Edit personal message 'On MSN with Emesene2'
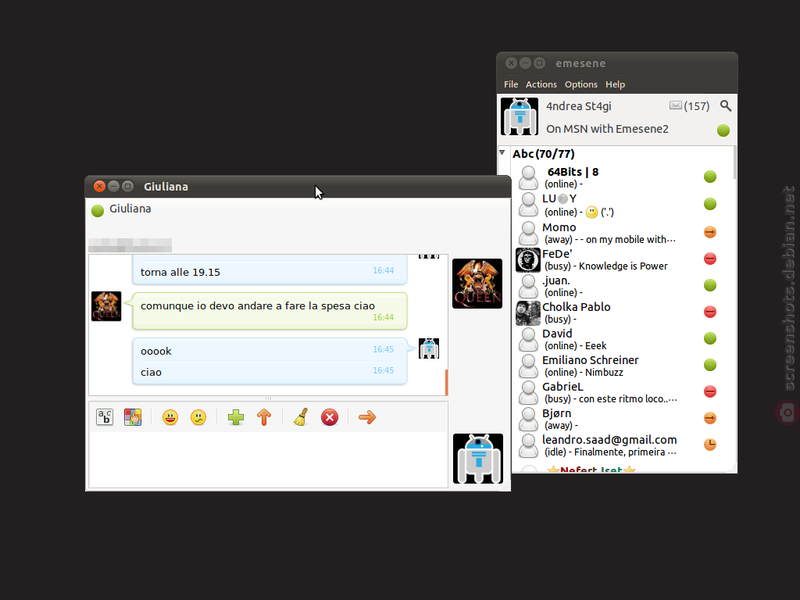 coord(607,129)
